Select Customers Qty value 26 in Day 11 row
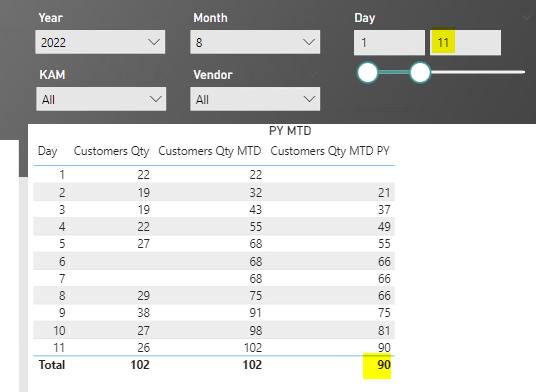This screenshot has width=536, height=392. (x=144, y=348)
